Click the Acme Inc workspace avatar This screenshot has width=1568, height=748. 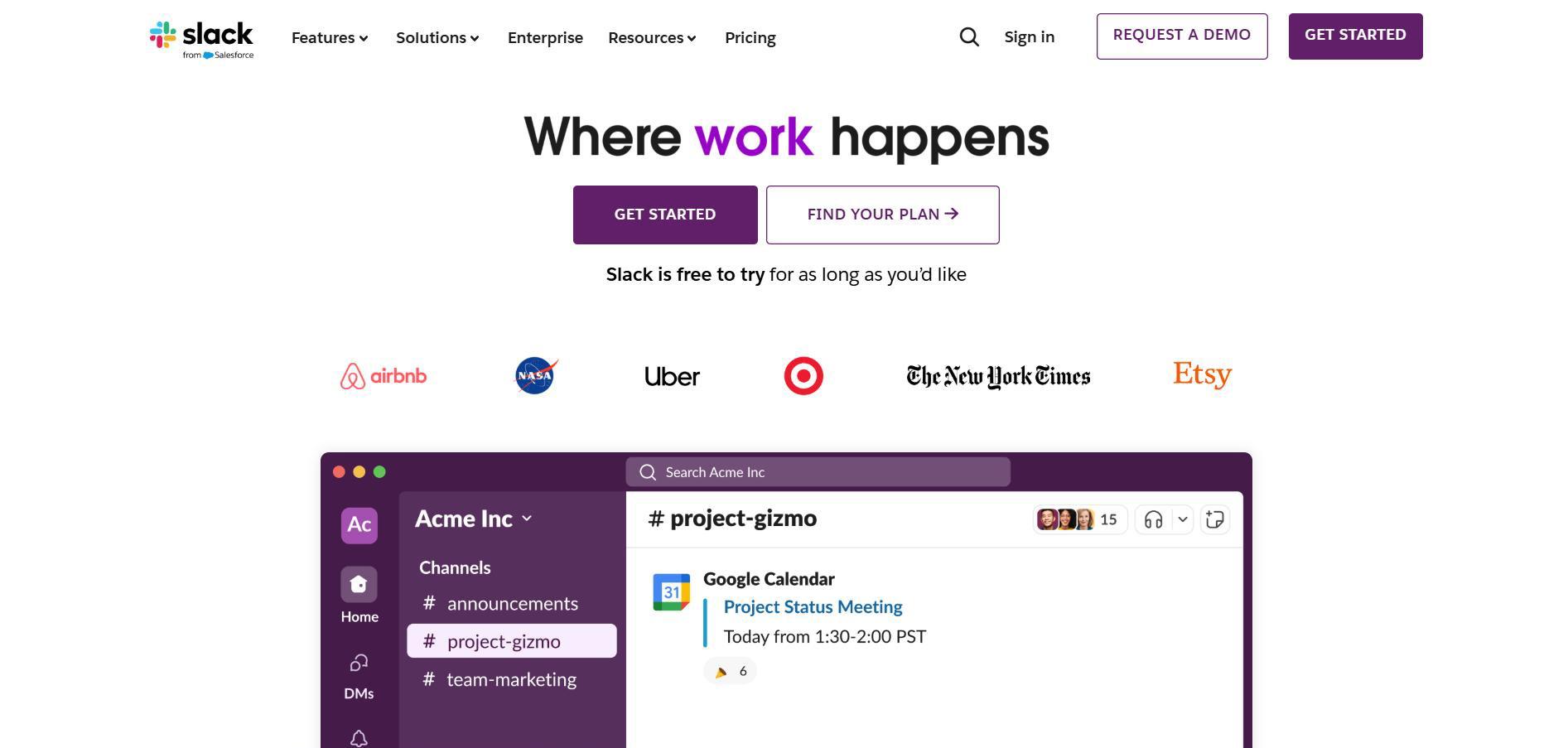[x=359, y=525]
